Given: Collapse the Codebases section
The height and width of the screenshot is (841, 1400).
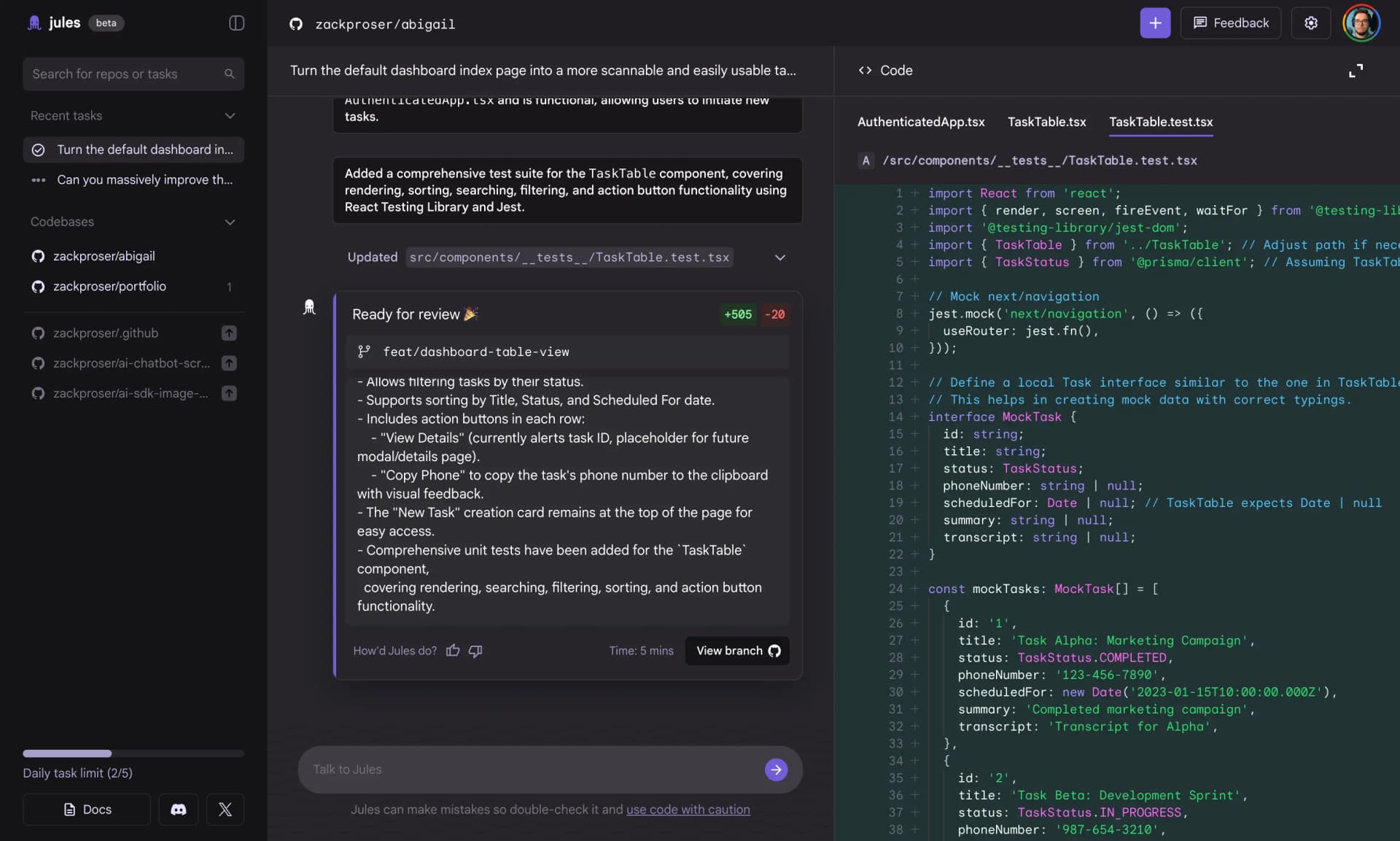Looking at the screenshot, I should 230,222.
